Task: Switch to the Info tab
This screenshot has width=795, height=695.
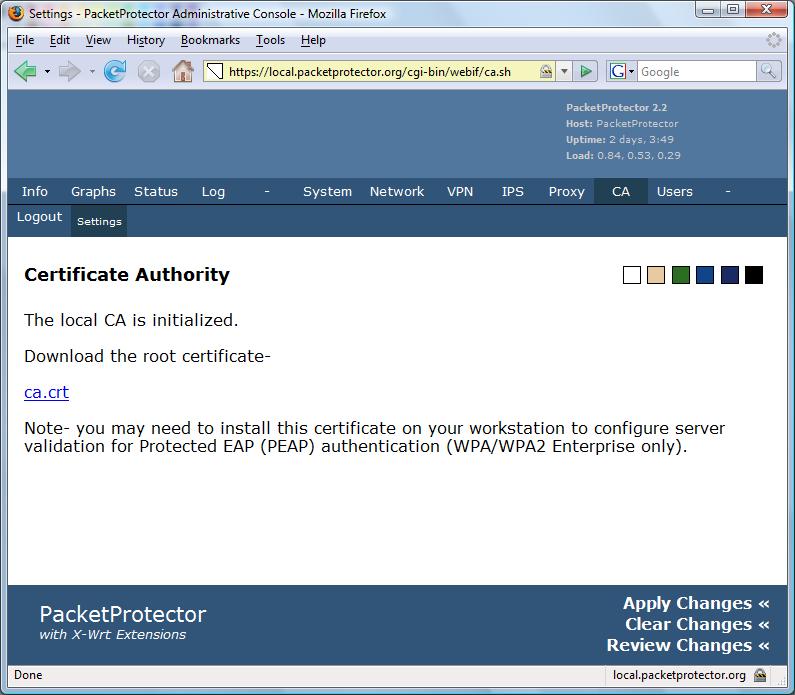Action: pyautogui.click(x=34, y=192)
